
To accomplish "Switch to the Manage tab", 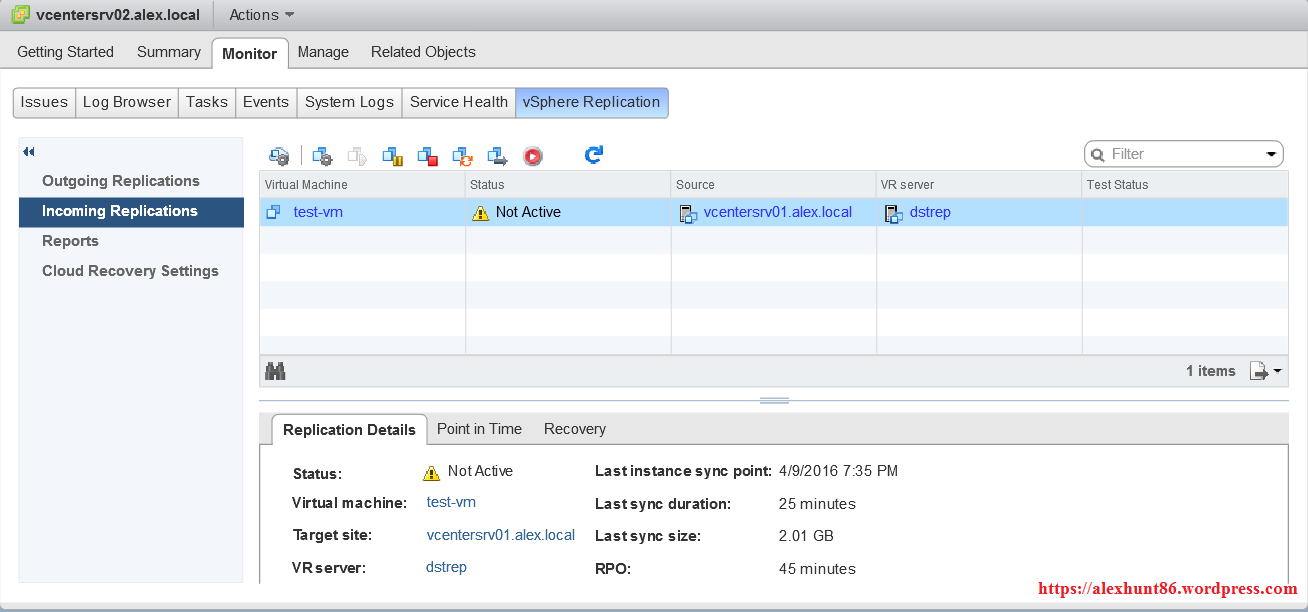I will [323, 52].
